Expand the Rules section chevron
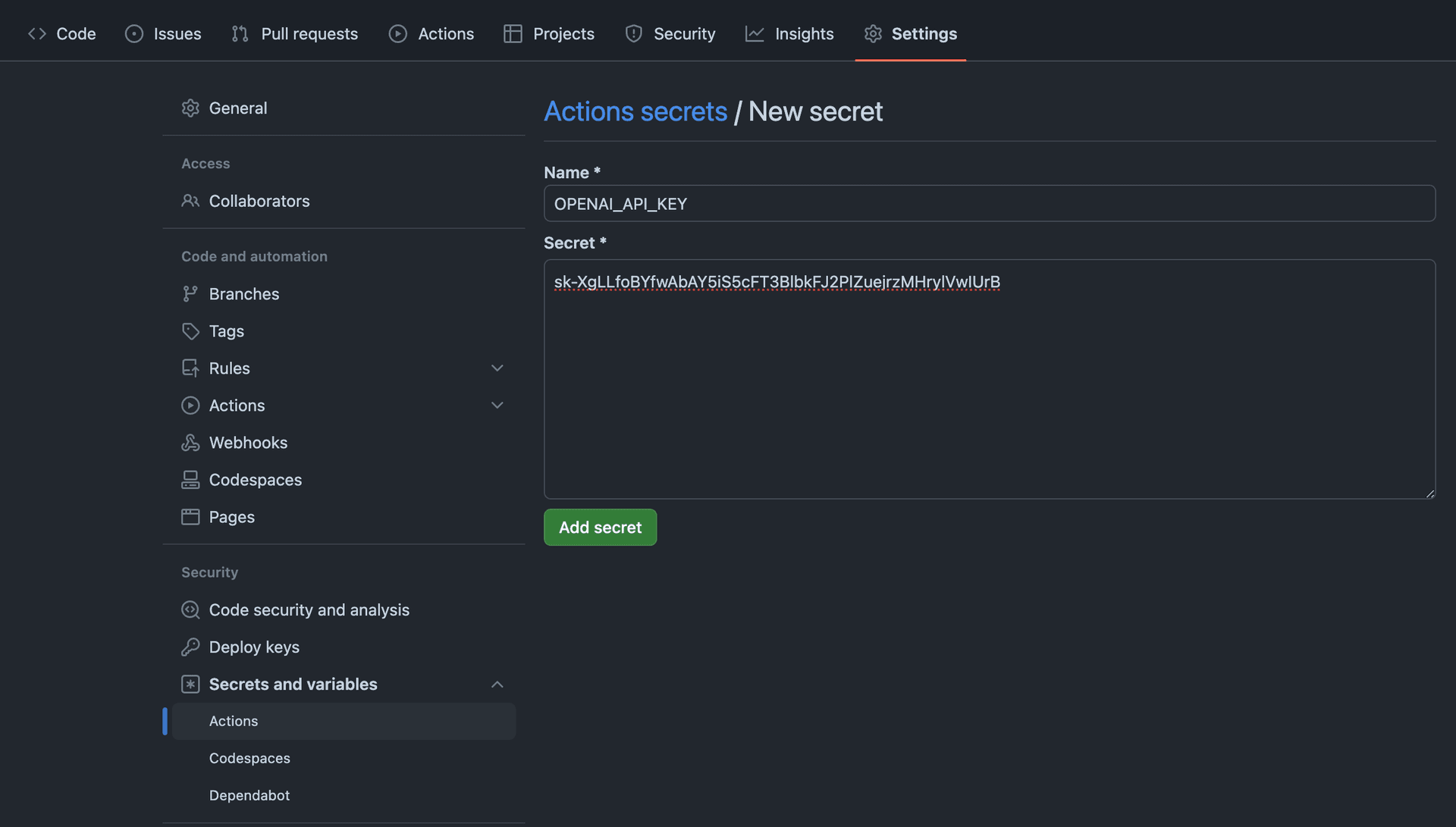Viewport: 1456px width, 827px height. tap(497, 368)
